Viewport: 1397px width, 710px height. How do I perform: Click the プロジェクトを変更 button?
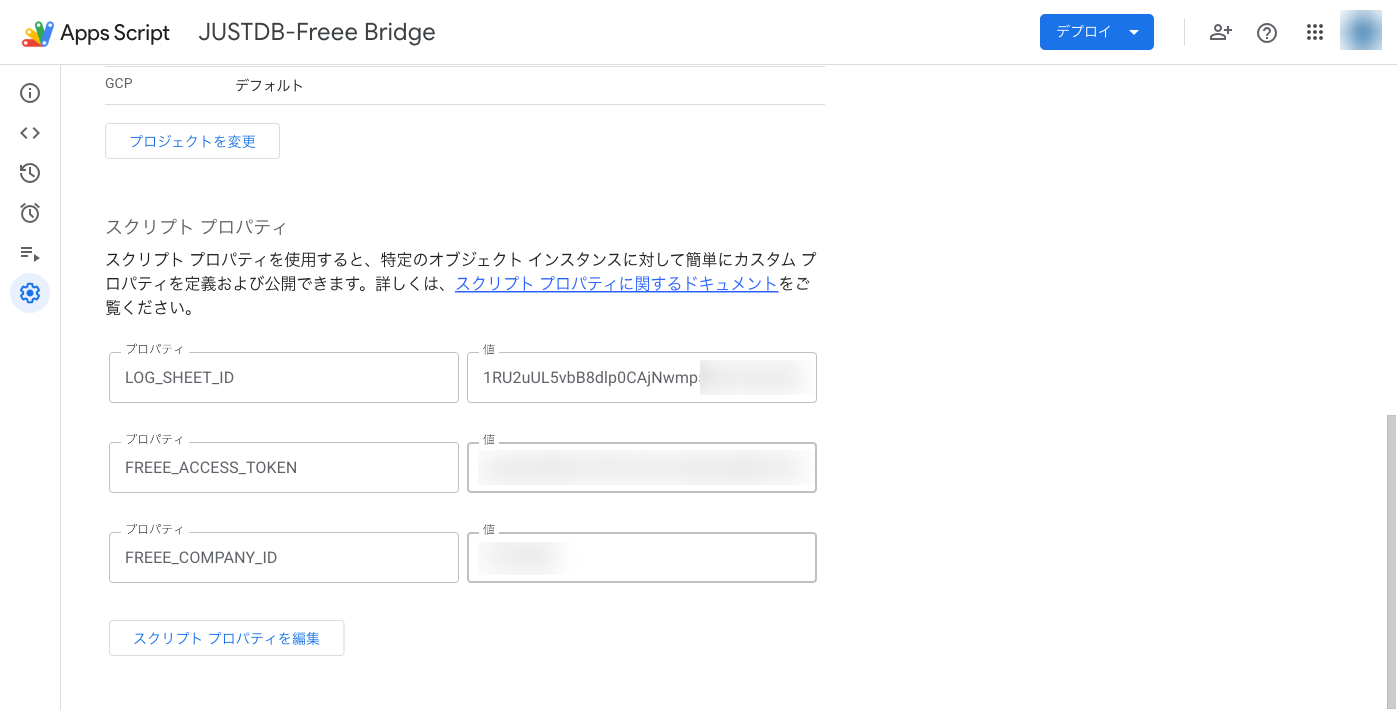(192, 141)
